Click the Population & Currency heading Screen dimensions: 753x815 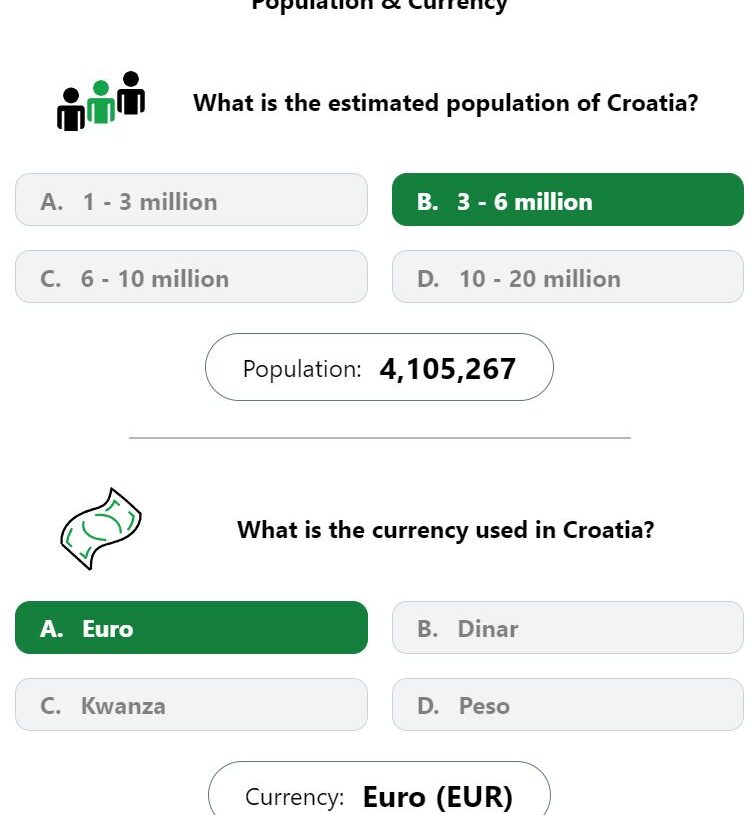(x=379, y=5)
